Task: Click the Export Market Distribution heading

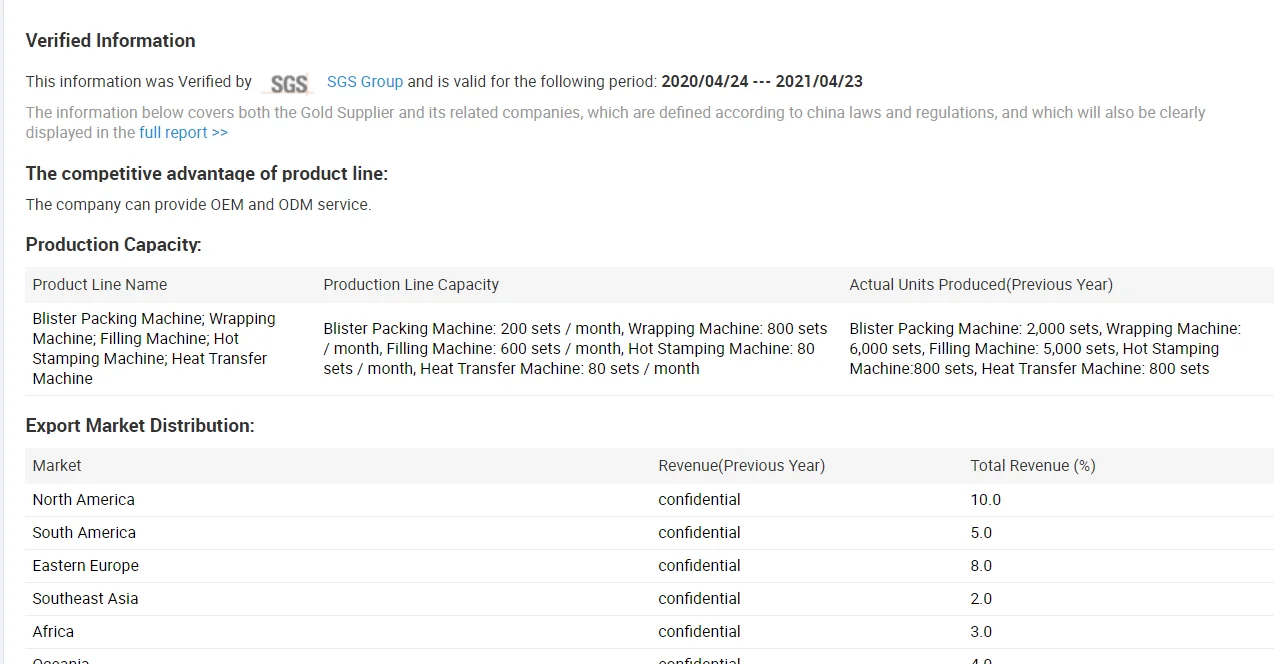Action: tap(140, 426)
